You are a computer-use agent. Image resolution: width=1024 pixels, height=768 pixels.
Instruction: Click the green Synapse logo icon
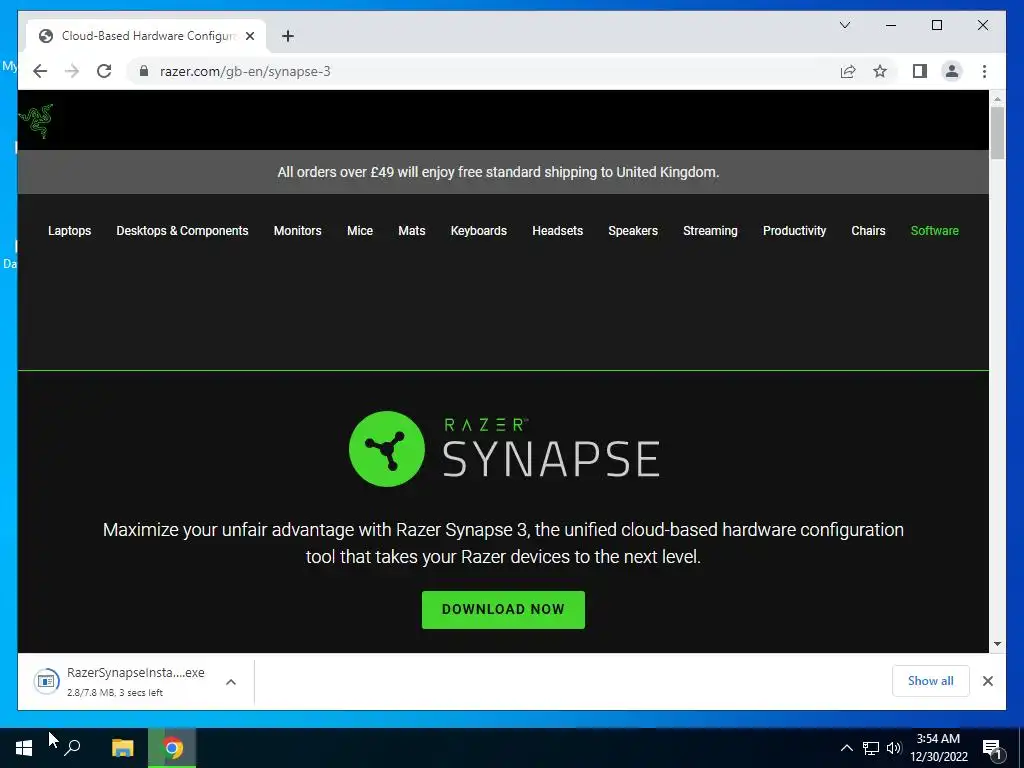(x=387, y=449)
